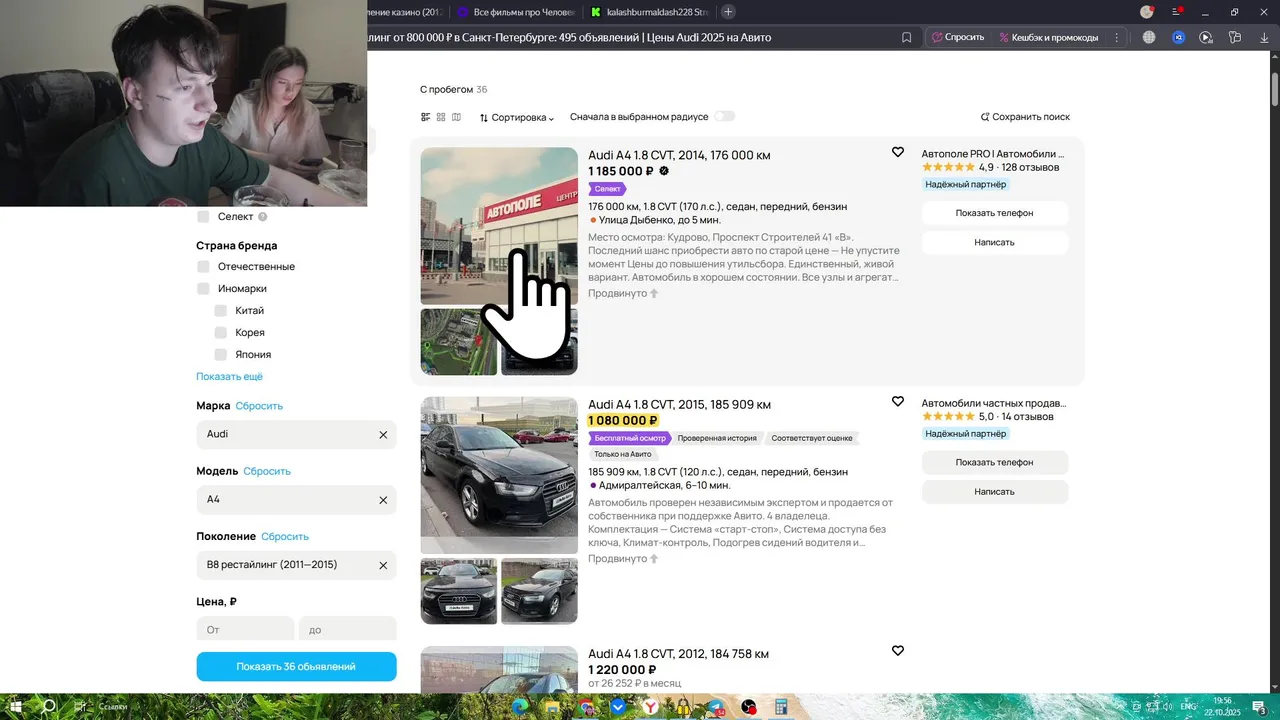The width and height of the screenshot is (1280, 720).
Task: Show phone for Автомобили частных продавцов
Action: tap(994, 462)
